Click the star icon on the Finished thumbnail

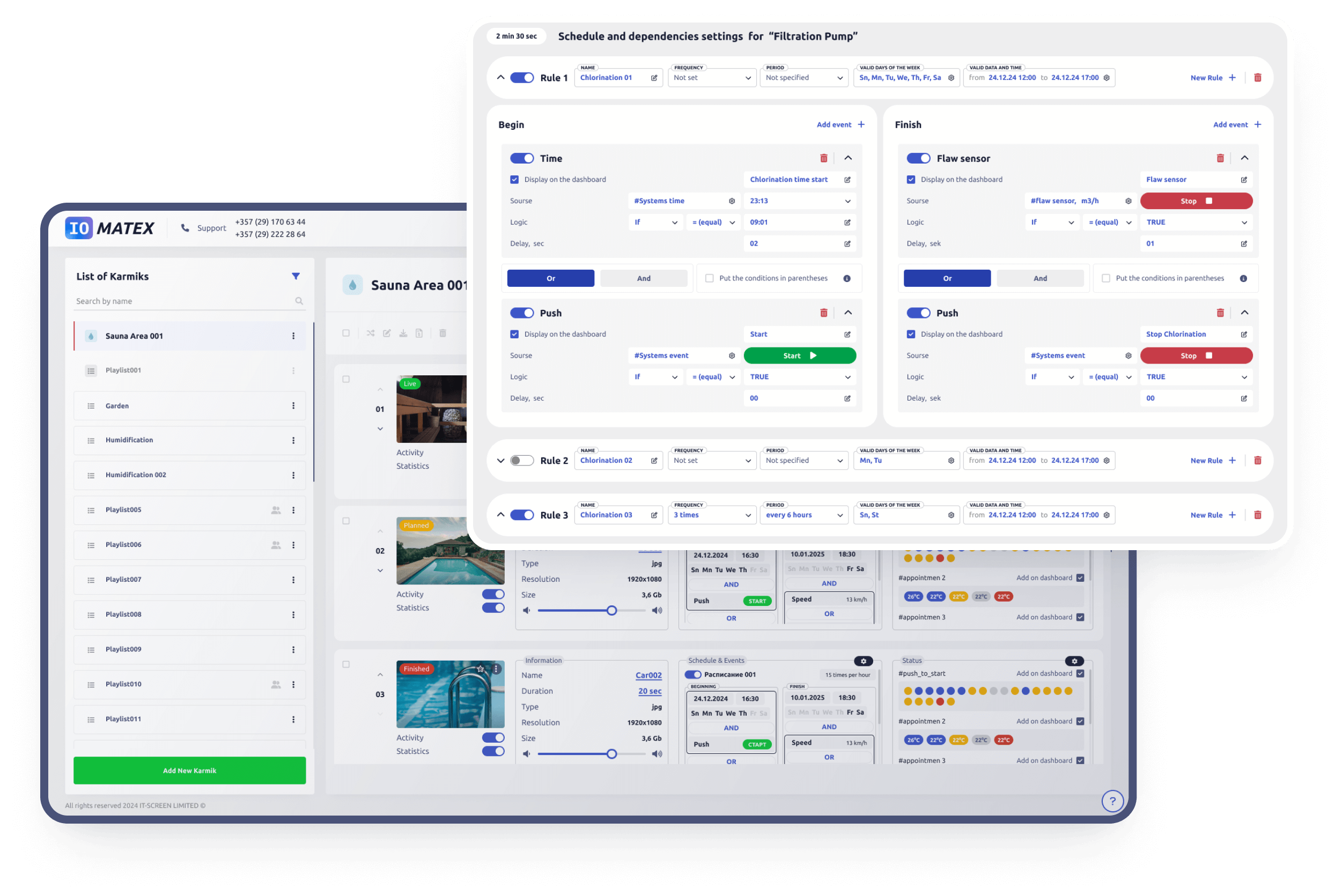click(x=480, y=669)
